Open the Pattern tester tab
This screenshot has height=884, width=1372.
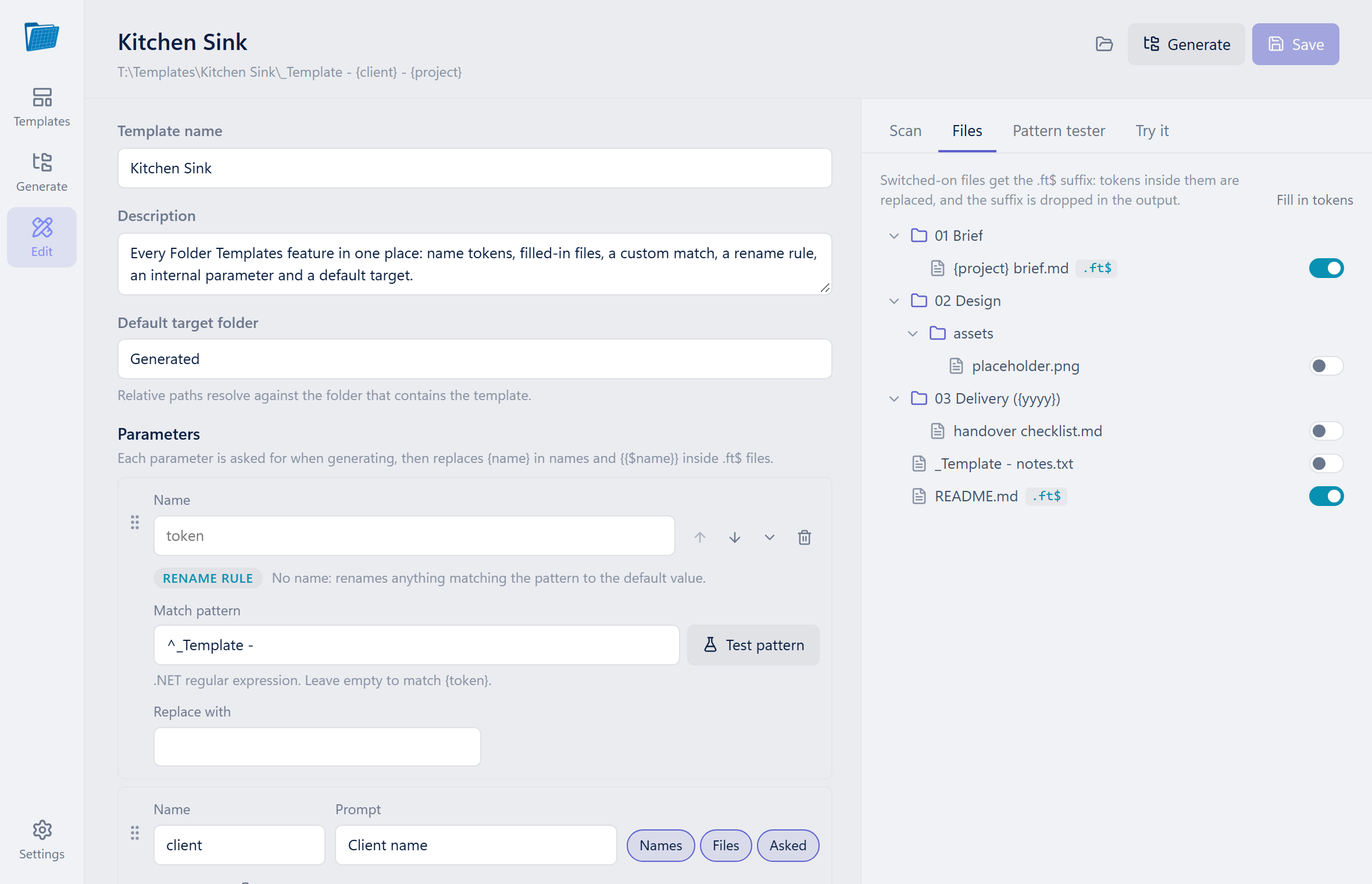1059,131
